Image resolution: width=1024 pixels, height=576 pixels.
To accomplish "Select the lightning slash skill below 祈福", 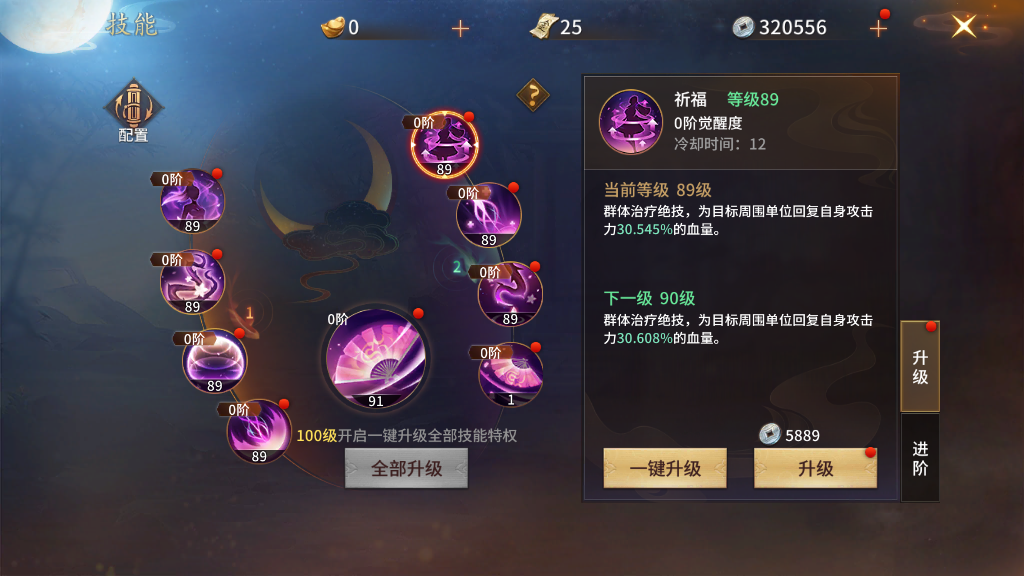I will 489,215.
